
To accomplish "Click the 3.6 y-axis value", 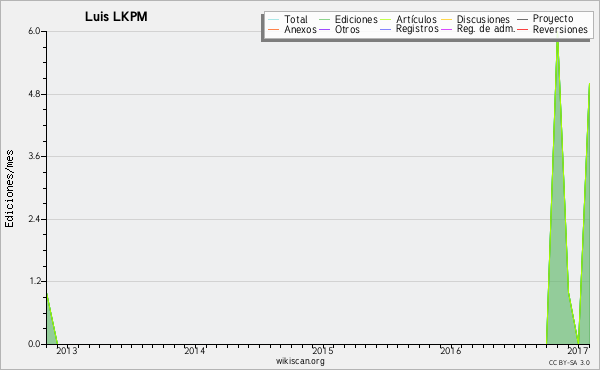I will (x=34, y=156).
